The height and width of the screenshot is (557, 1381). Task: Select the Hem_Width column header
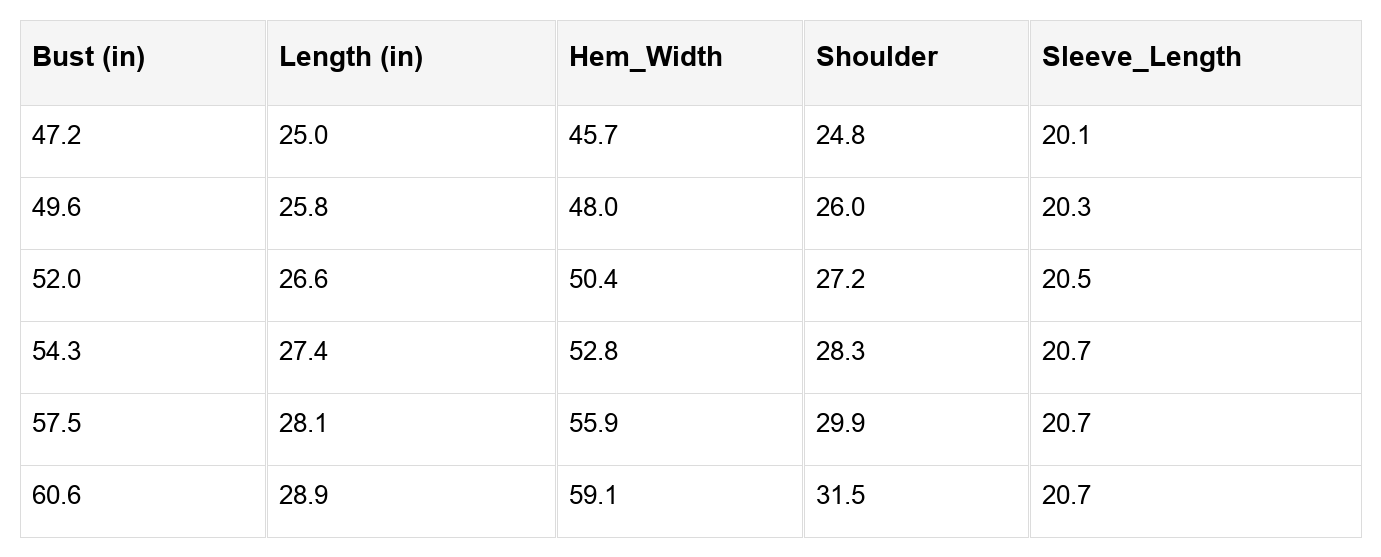coord(645,57)
